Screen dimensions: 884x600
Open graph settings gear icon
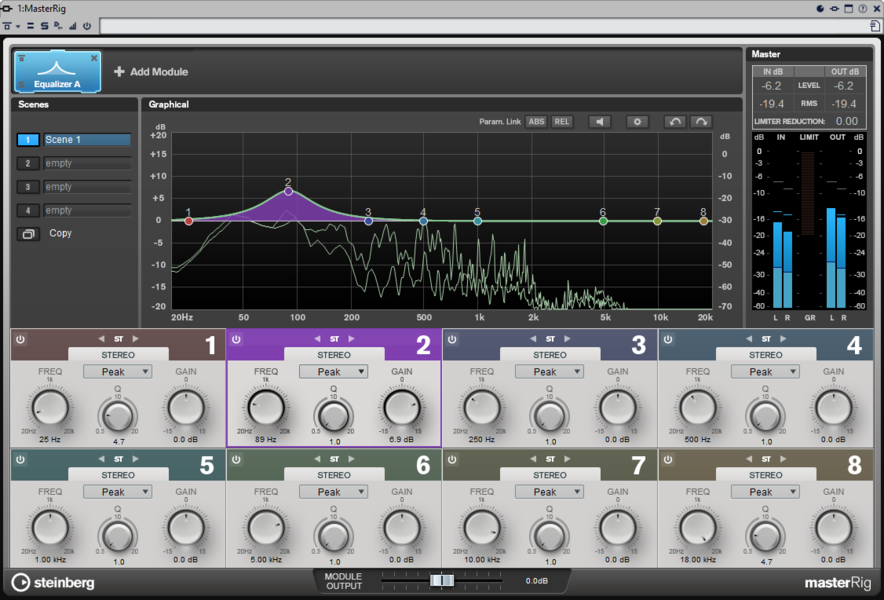point(637,122)
